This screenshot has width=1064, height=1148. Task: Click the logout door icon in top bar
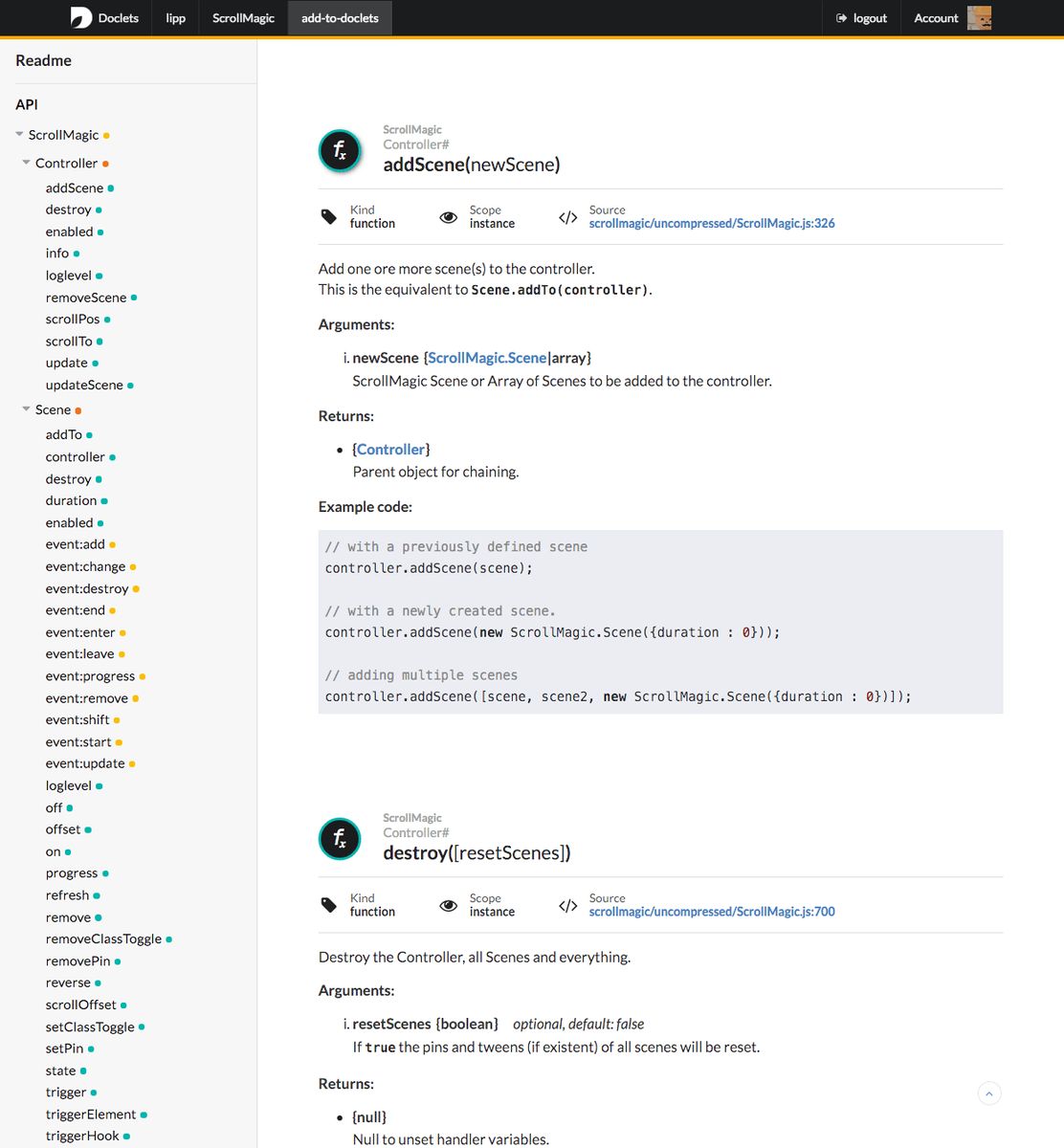(843, 17)
